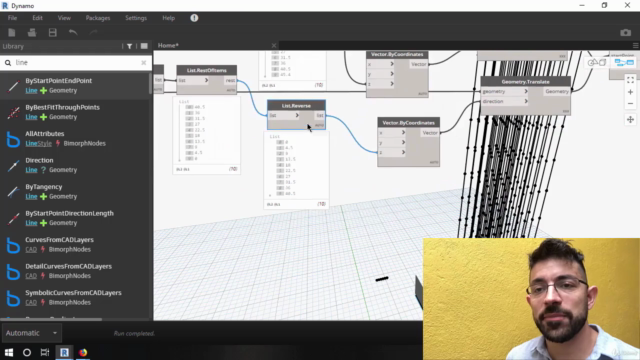This screenshot has width=640, height=360.
Task: Click the Windows Start button
Action: [9, 352]
